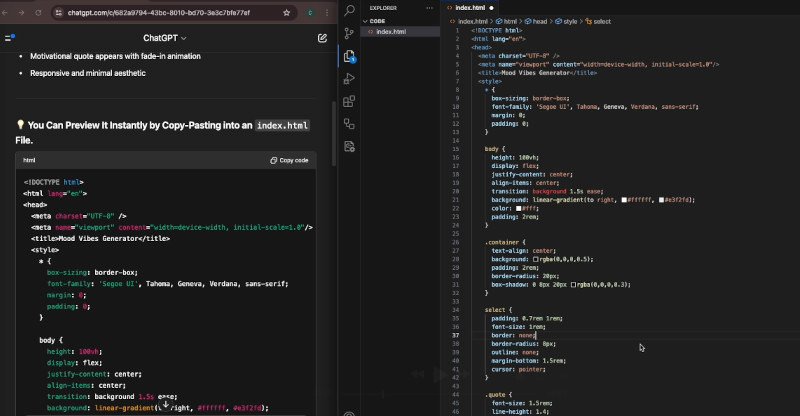
Task: Click line number 1 in editor gutter
Action: click(x=457, y=31)
